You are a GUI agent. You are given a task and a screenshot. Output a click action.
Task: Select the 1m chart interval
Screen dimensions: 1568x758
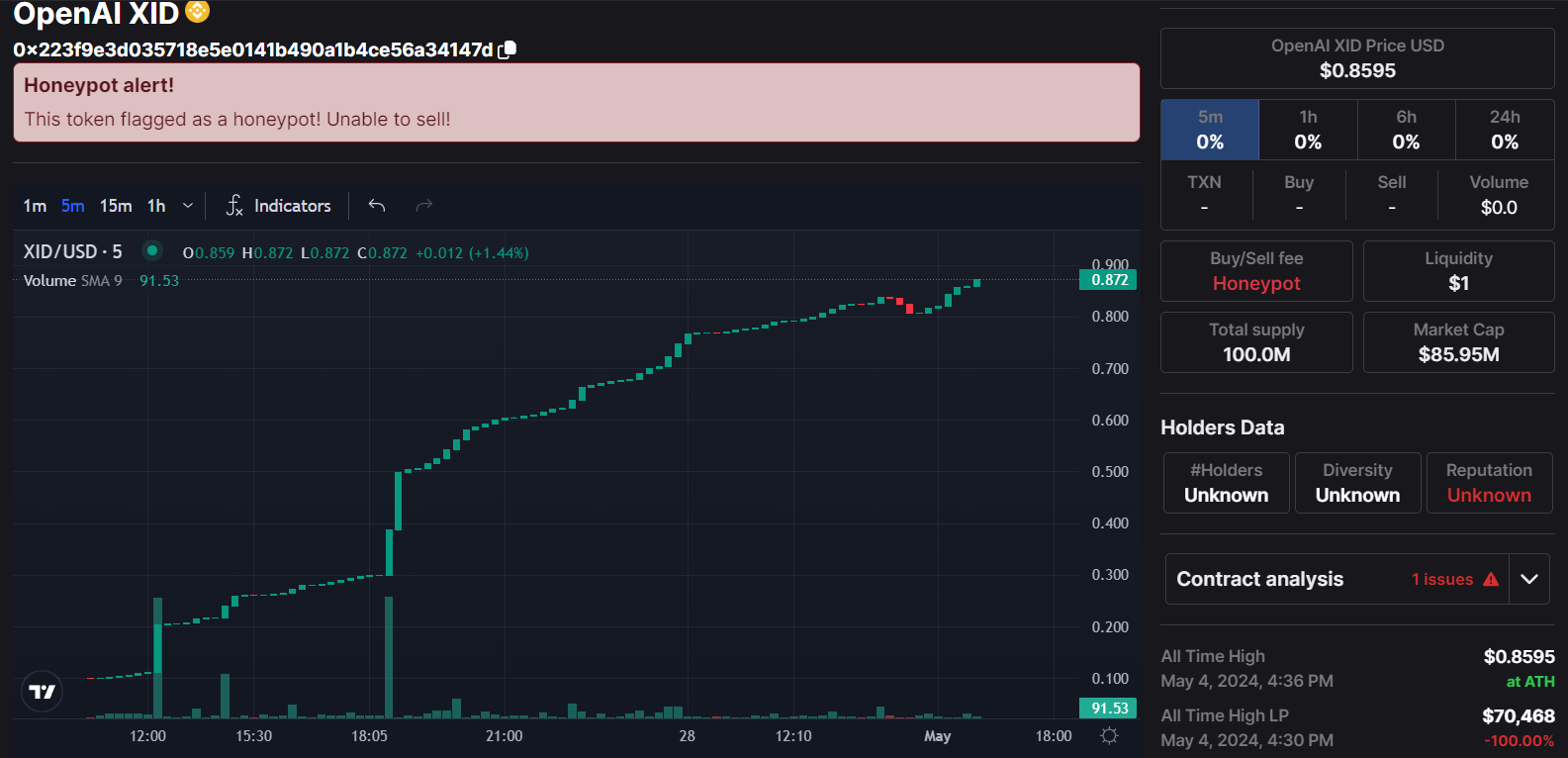tap(35, 206)
